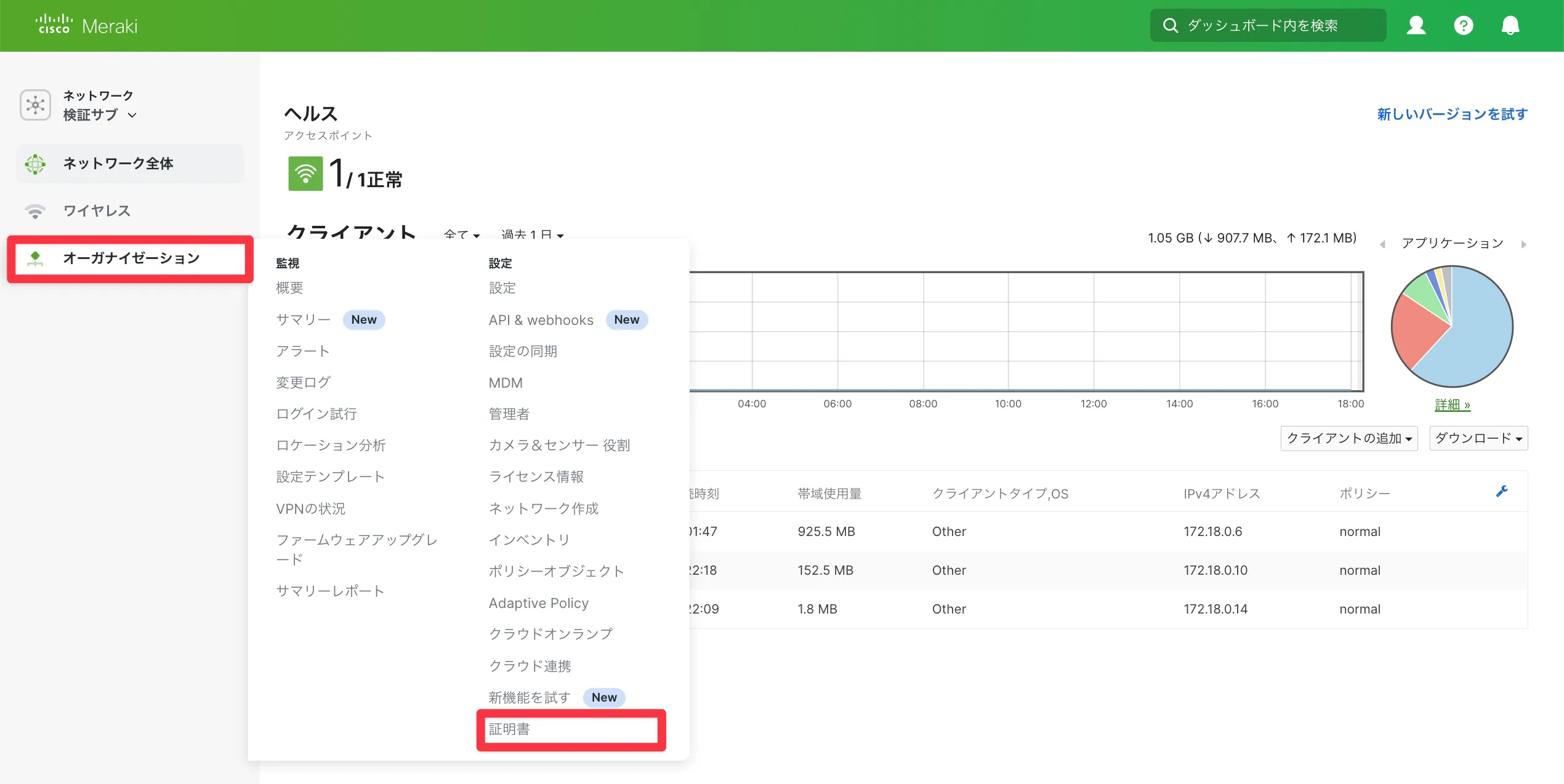Open 証明書 menu item

509,729
